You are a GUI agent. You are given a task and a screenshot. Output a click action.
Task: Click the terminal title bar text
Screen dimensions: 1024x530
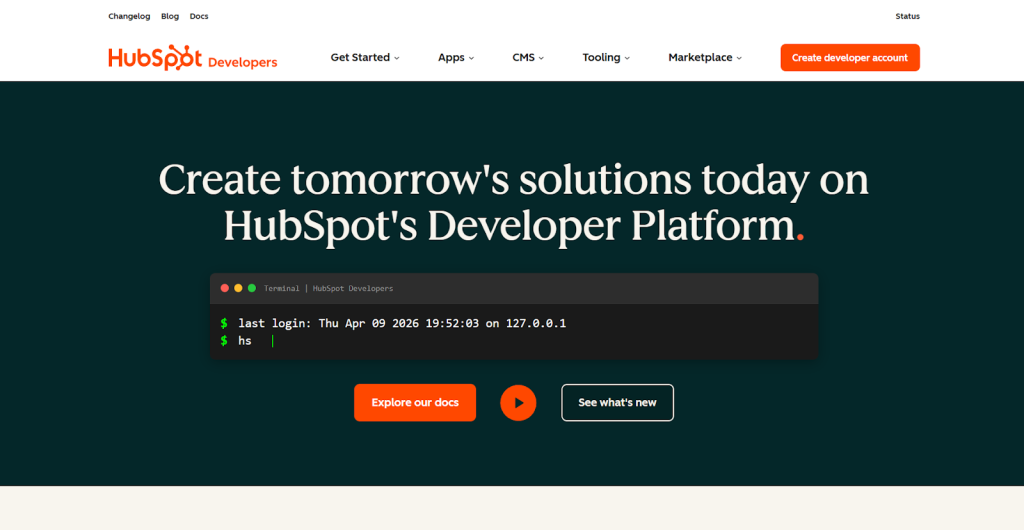coord(328,288)
